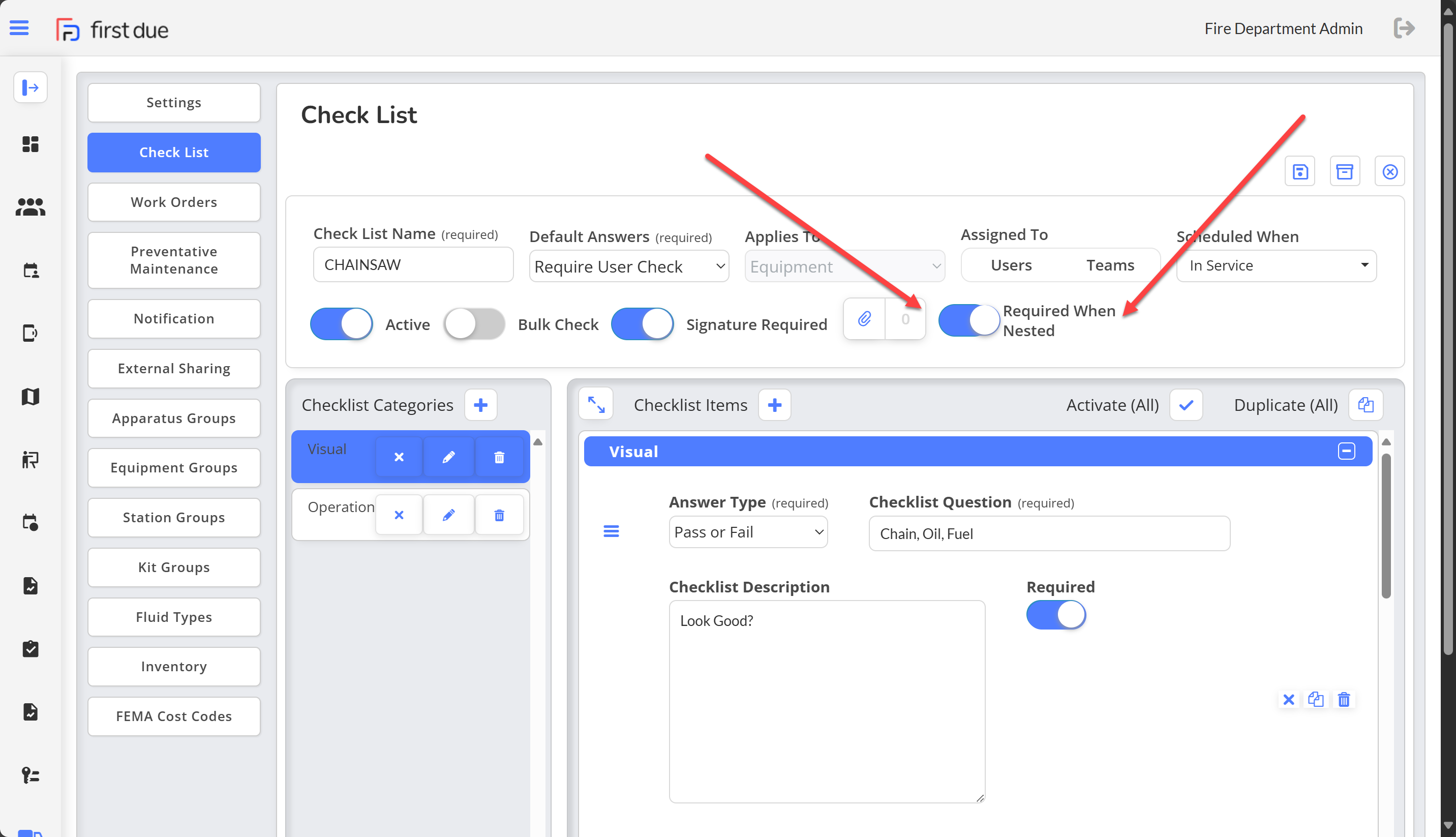Click the X icon on checklist item
This screenshot has width=1456, height=837.
(1288, 700)
